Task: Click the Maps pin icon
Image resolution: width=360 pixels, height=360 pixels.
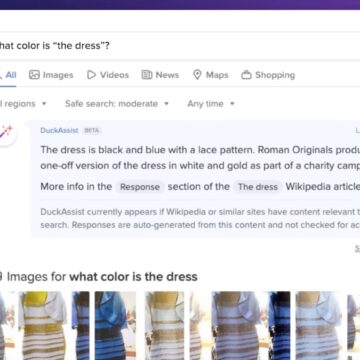Action: 197,75
